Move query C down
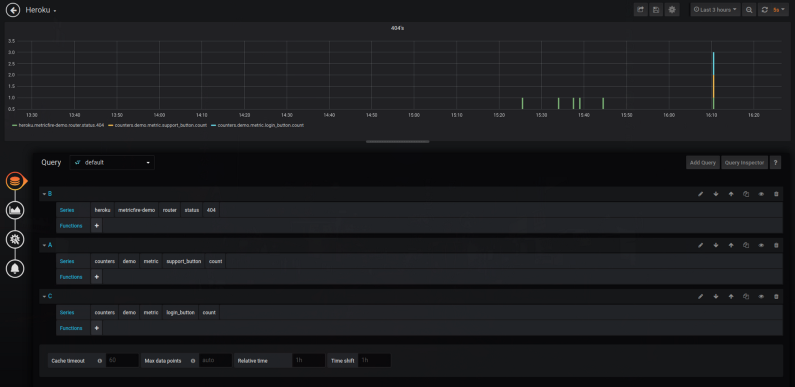Screen dimensions: 795x387 (716, 296)
